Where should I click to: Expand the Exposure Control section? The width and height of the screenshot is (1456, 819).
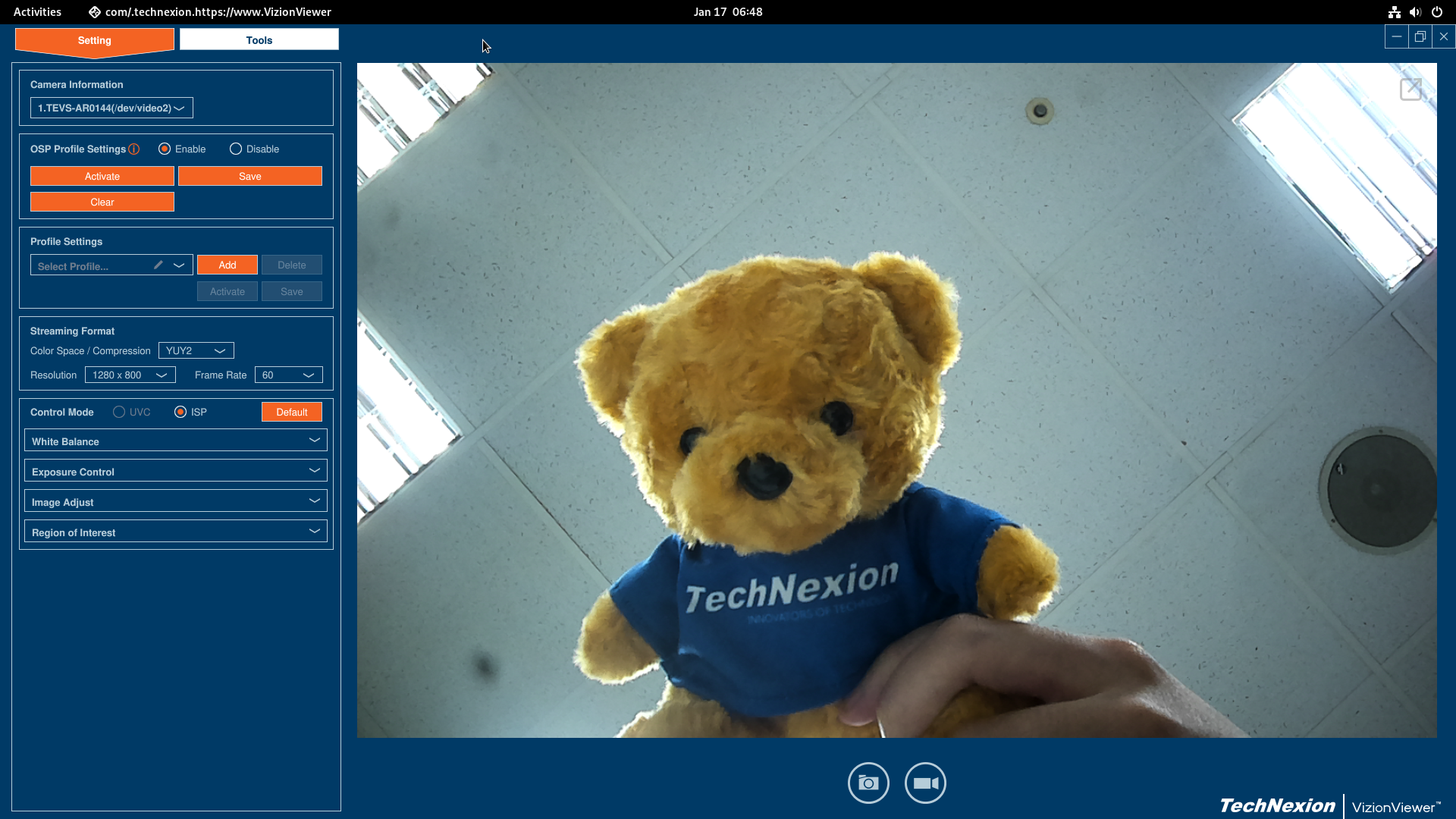[x=176, y=471]
